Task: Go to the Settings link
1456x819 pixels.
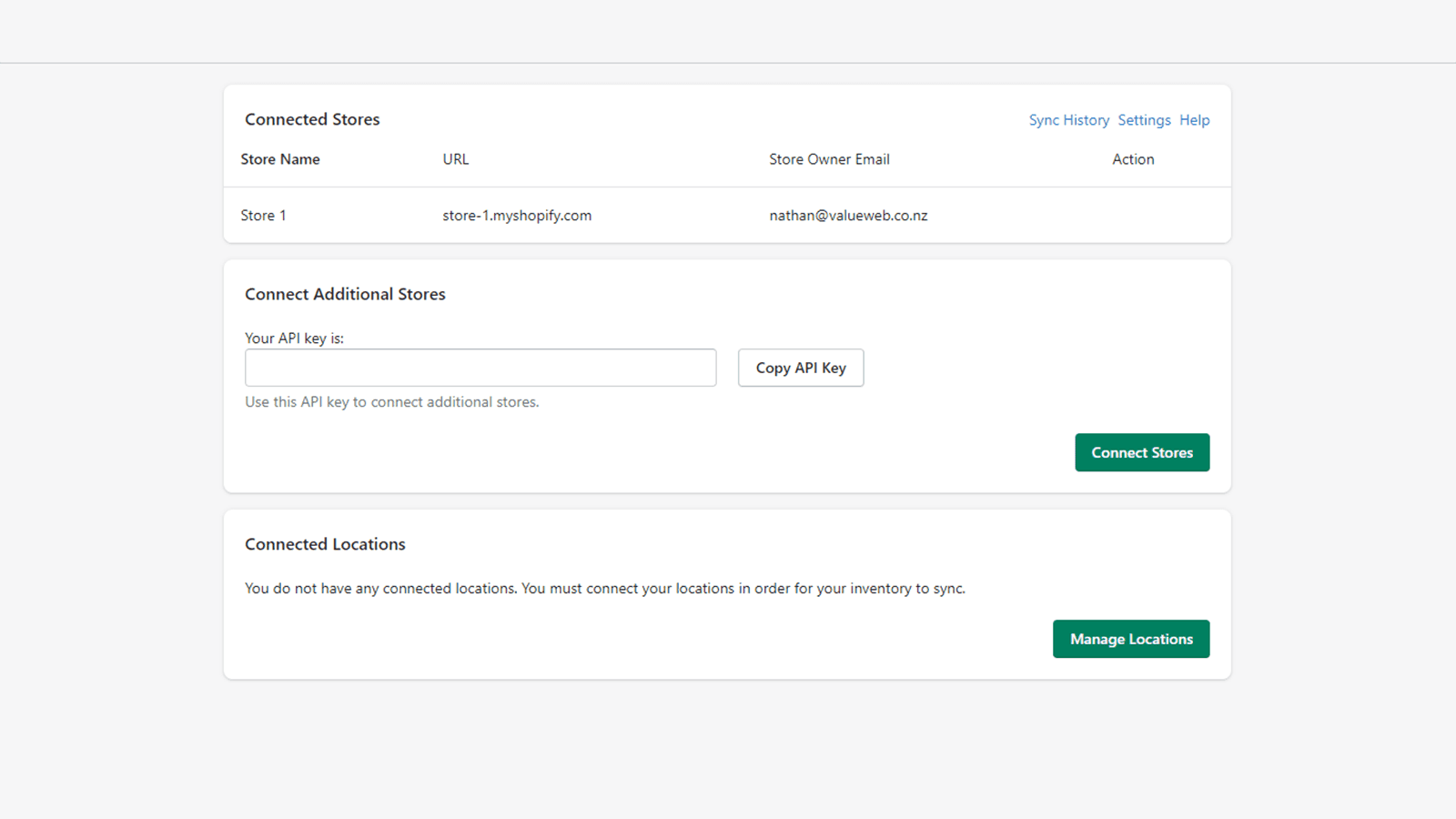Action: (x=1144, y=120)
